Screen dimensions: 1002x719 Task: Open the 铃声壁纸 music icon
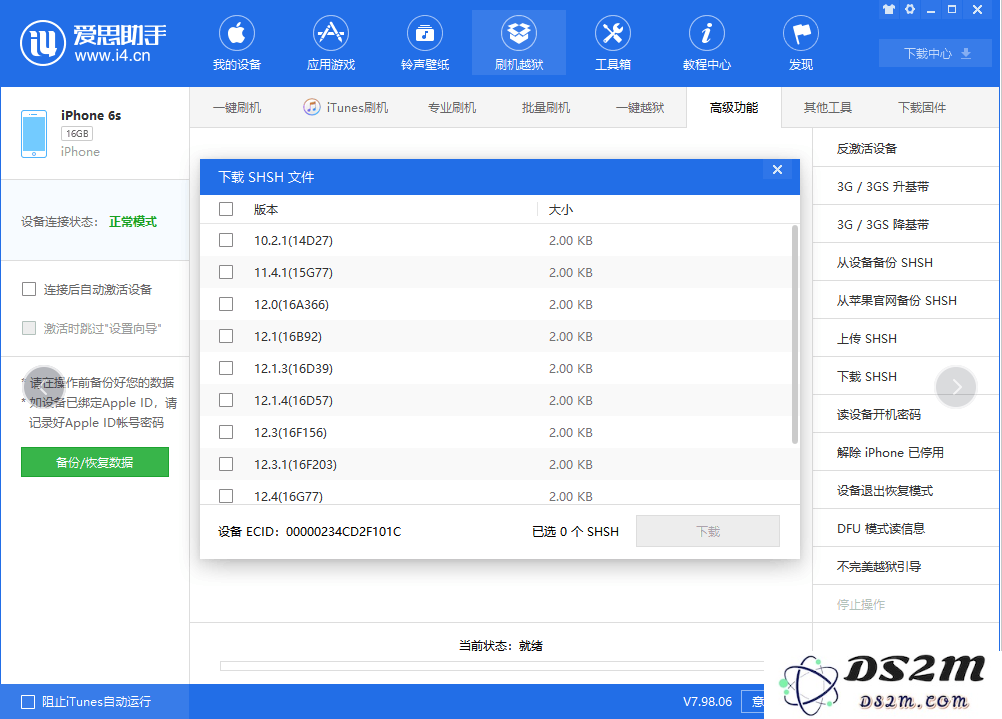point(425,33)
